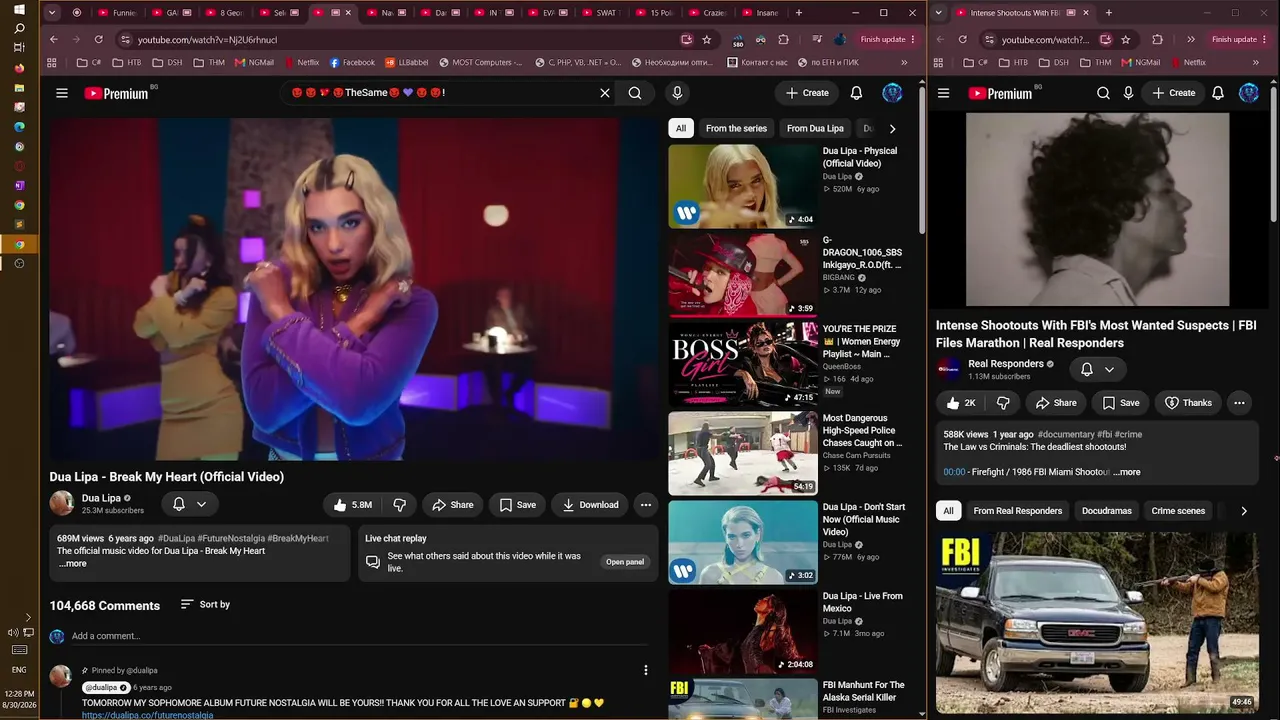Clear the search box in left YouTube window
The image size is (1280, 720).
point(605,93)
